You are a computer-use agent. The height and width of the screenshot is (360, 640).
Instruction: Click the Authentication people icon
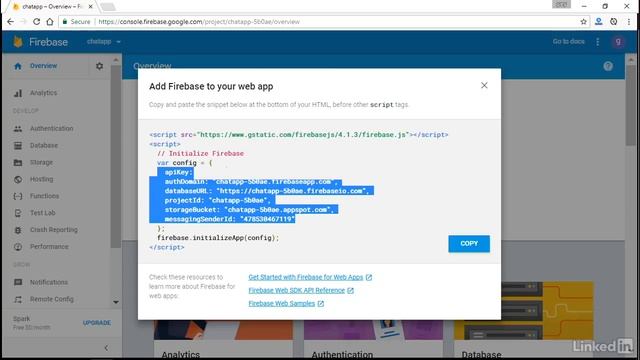pos(18,129)
